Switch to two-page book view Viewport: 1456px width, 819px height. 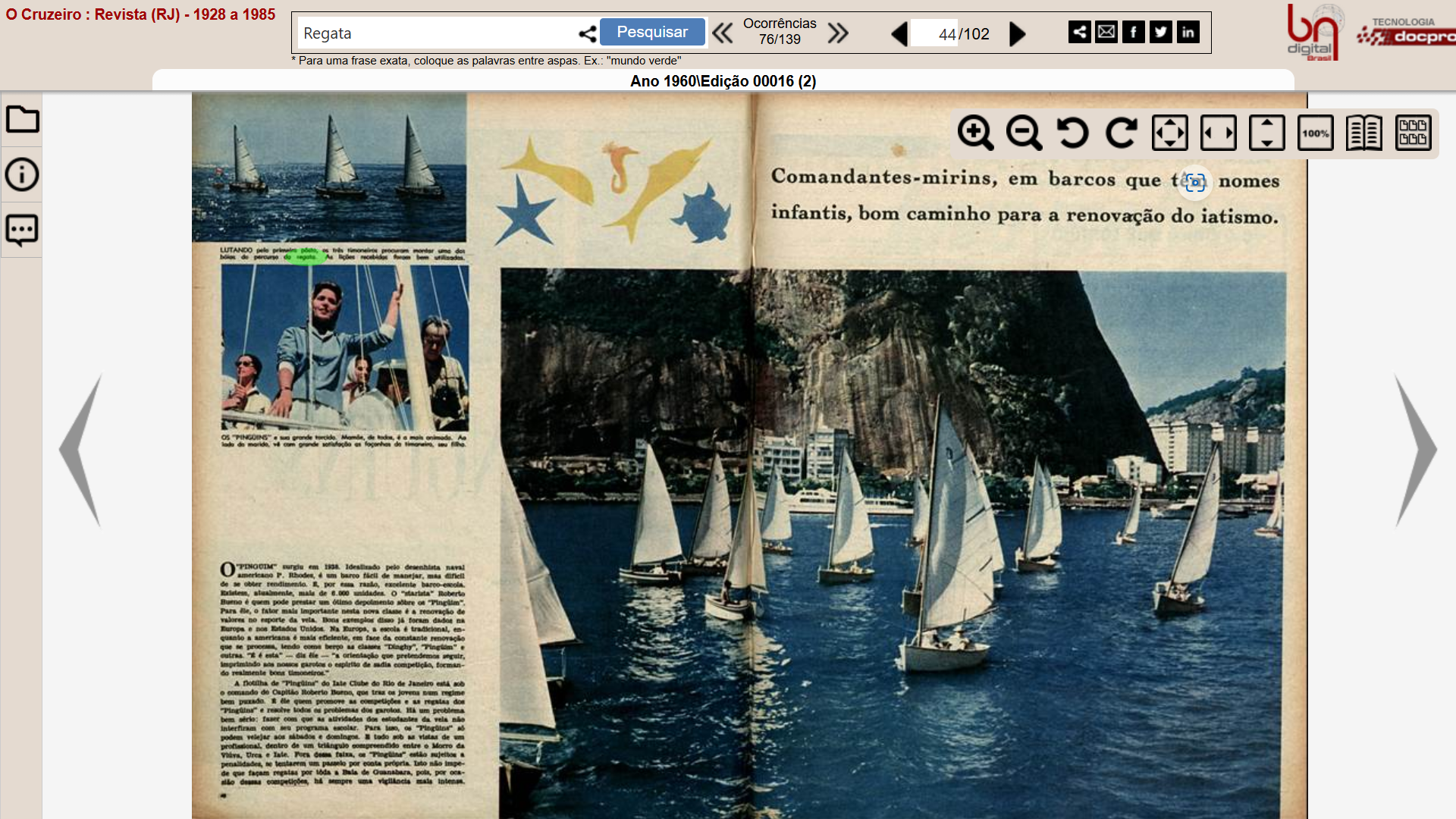(1363, 133)
